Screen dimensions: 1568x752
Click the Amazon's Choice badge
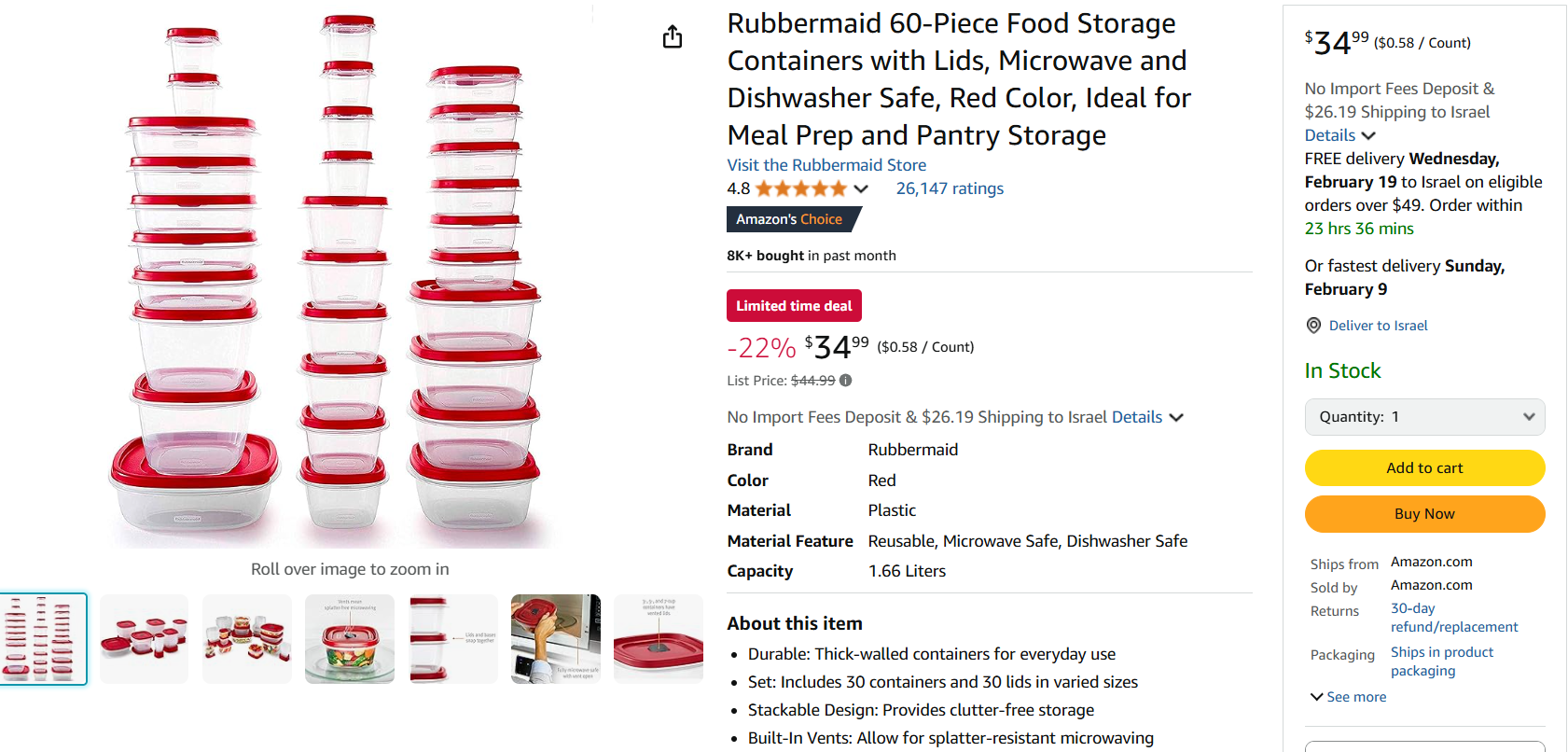tap(791, 219)
